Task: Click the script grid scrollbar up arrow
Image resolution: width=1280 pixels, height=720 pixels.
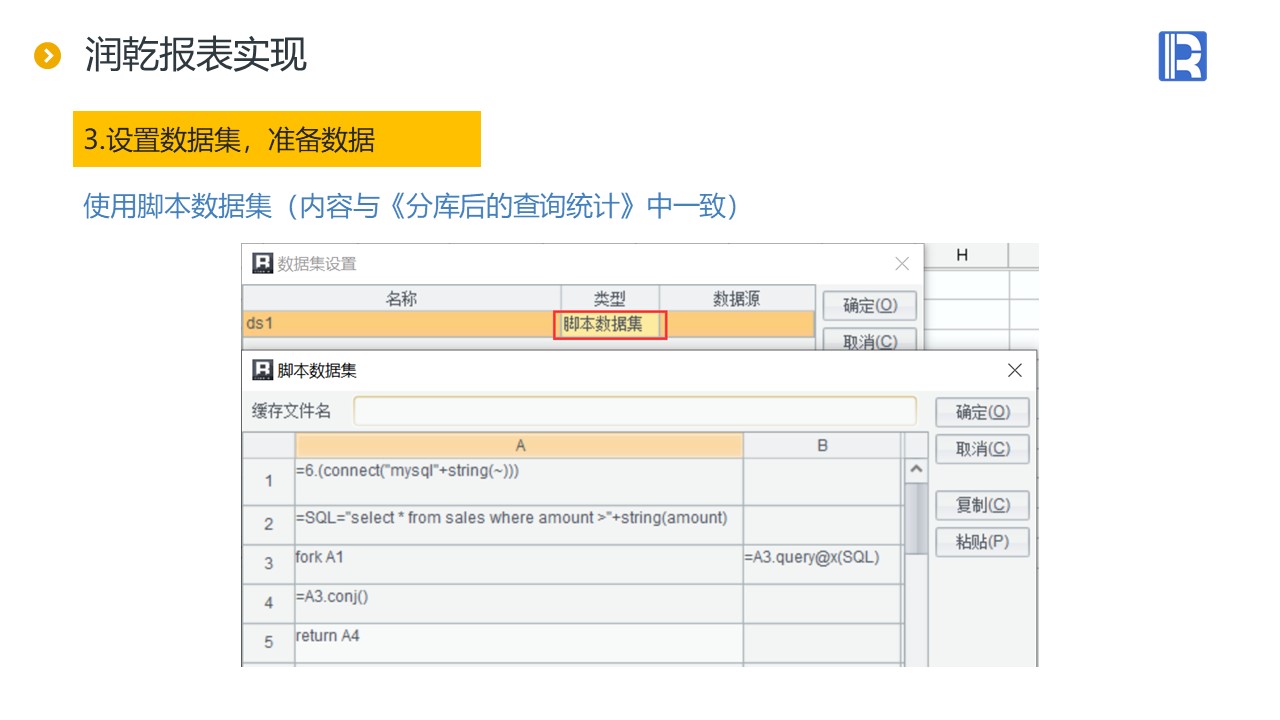Action: click(x=915, y=469)
